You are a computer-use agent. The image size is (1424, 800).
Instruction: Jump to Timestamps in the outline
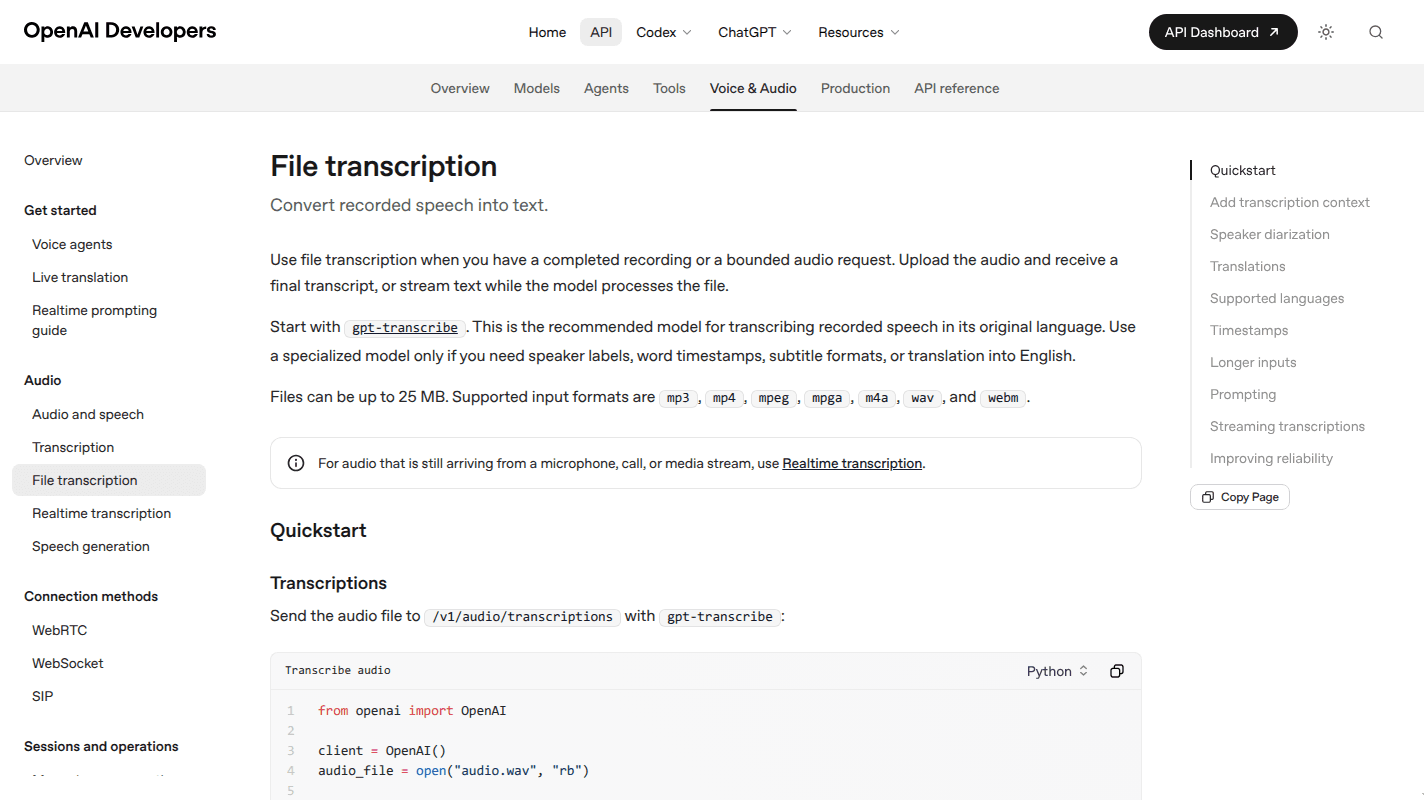coord(1249,330)
